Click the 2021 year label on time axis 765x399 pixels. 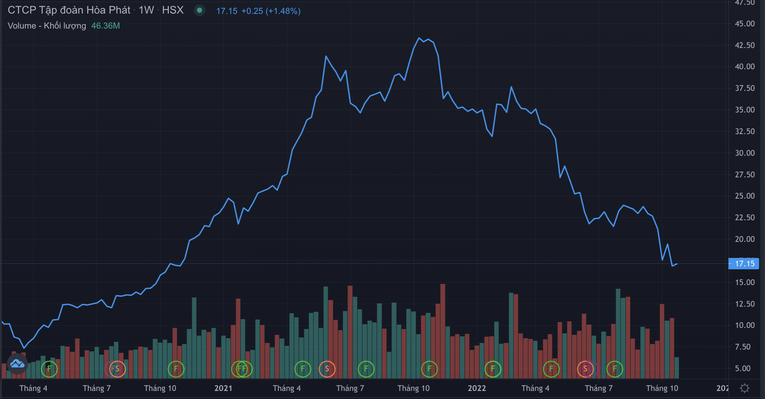click(223, 388)
